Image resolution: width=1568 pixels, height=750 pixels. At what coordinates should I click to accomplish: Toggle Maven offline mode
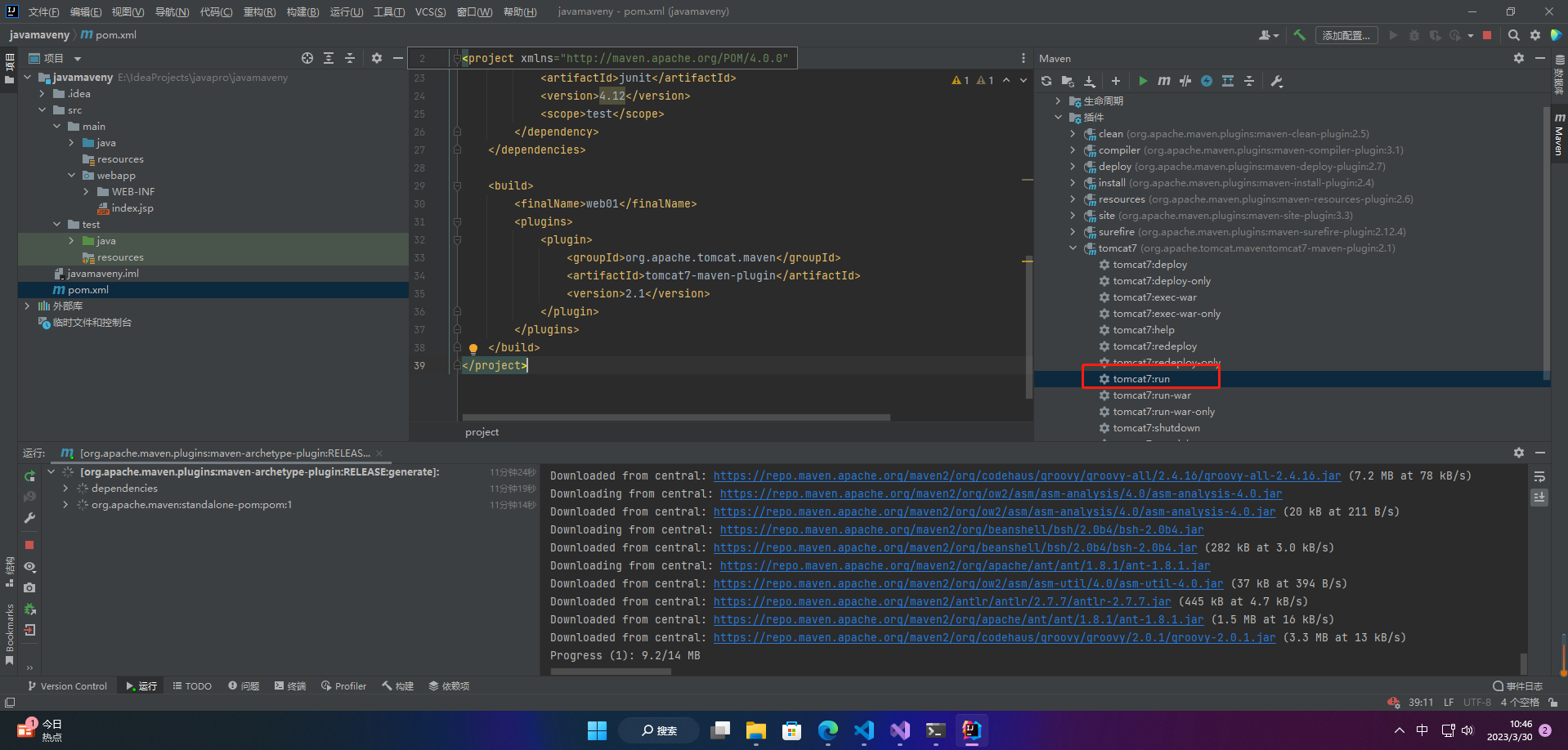coord(1207,81)
